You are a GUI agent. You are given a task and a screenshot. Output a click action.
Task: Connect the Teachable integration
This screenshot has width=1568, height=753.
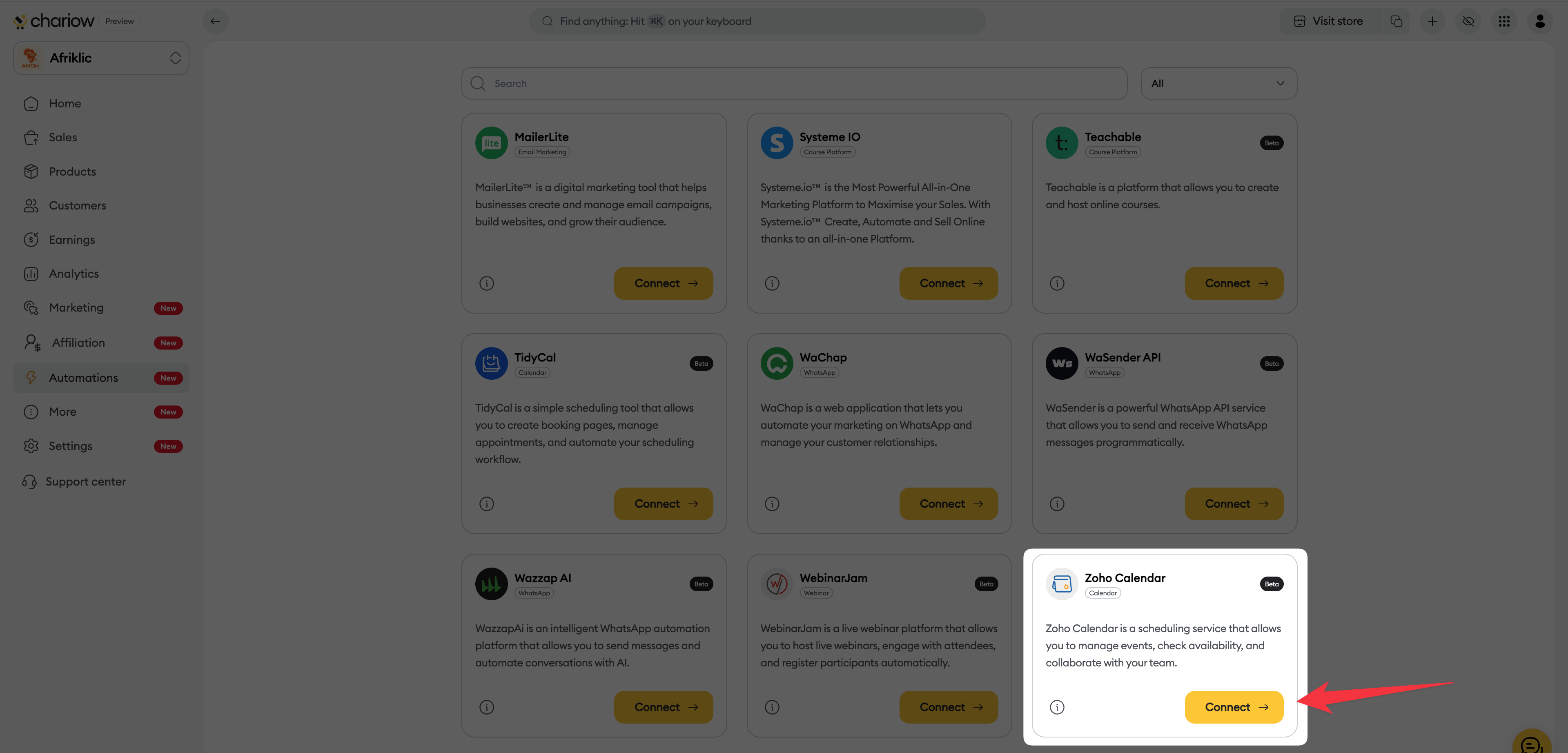click(x=1234, y=283)
